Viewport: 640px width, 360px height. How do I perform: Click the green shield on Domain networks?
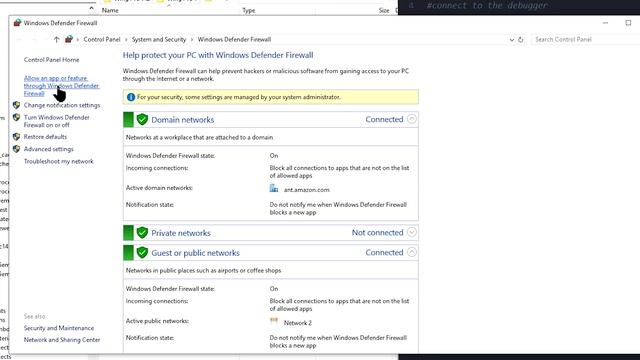(x=142, y=120)
